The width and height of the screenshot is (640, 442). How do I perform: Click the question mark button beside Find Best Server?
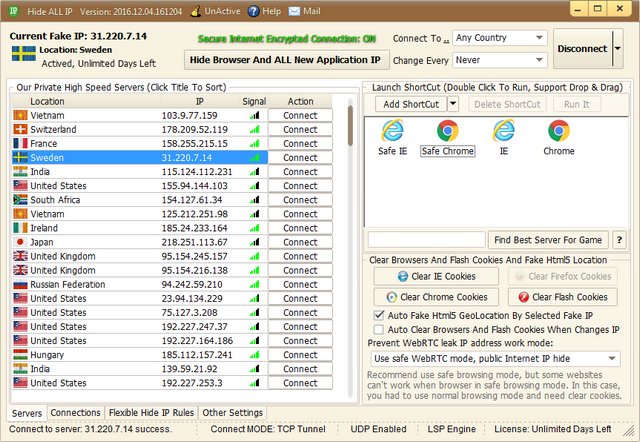tap(619, 240)
